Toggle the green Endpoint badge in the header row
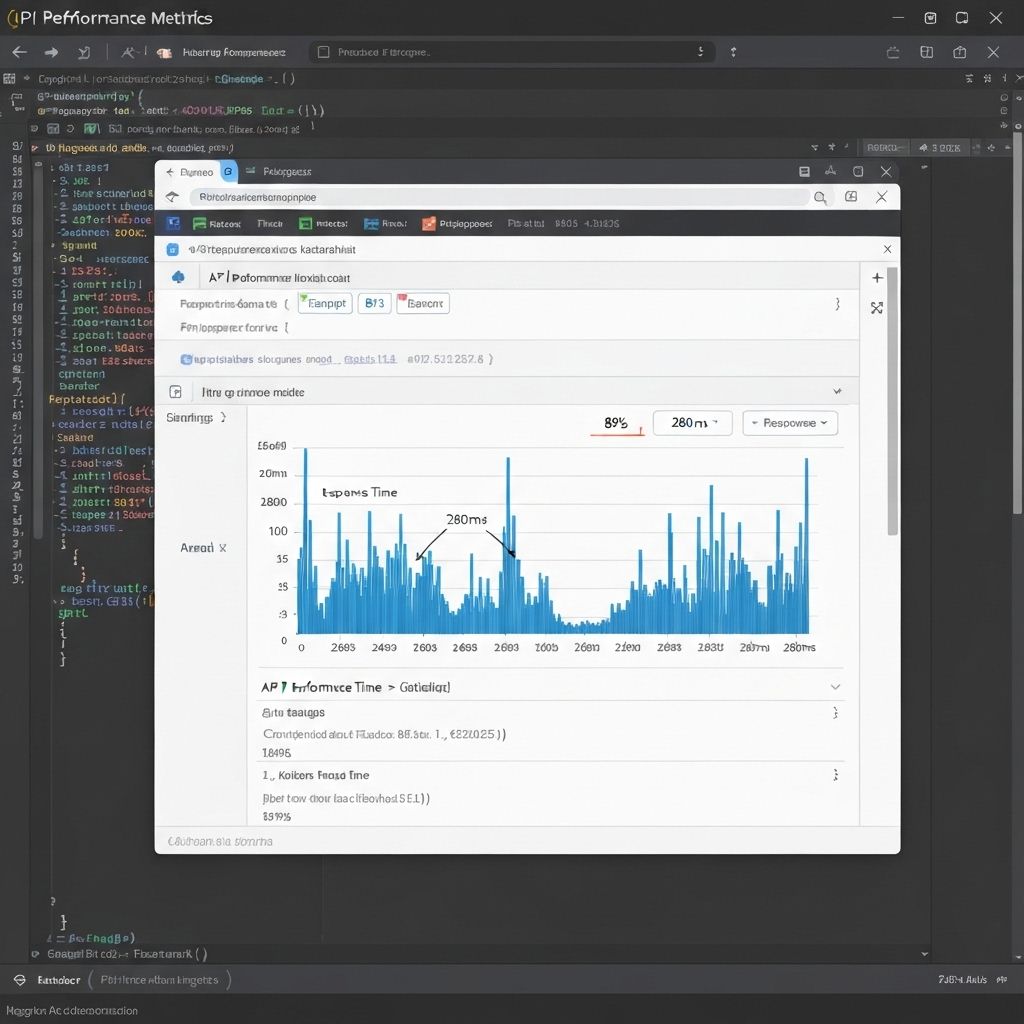Image resolution: width=1024 pixels, height=1024 pixels. pos(325,303)
